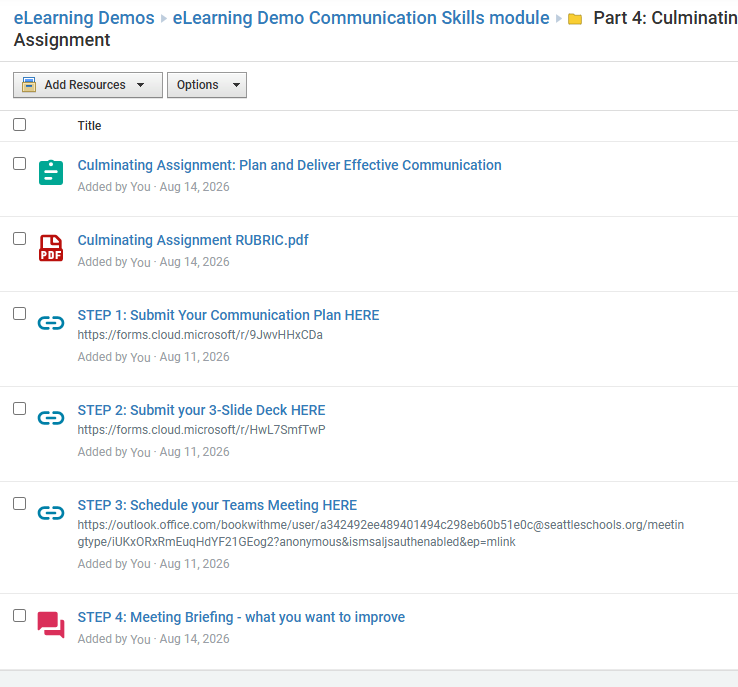Click the green assignment icon for Culminating Assignment
Image resolution: width=738 pixels, height=687 pixels.
pyautogui.click(x=51, y=173)
